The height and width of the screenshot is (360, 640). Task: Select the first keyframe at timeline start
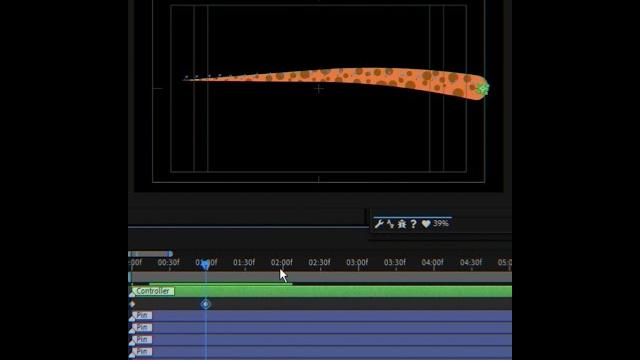point(132,304)
